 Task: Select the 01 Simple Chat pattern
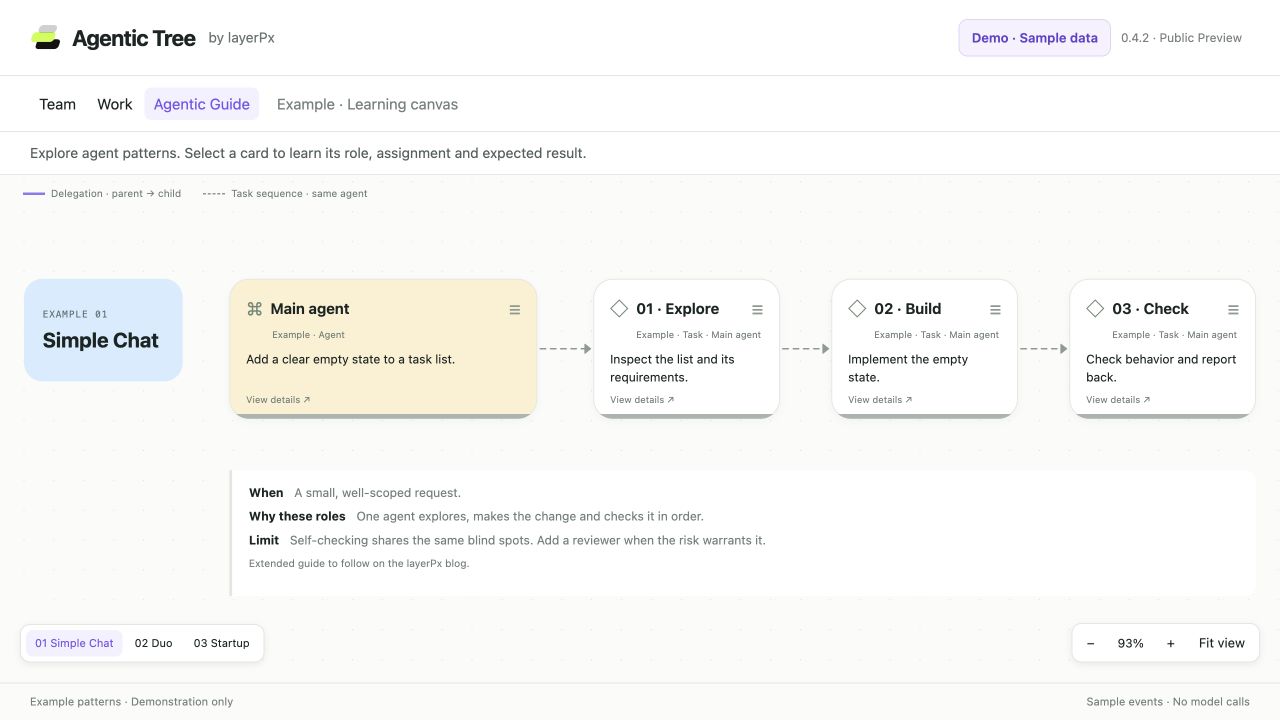point(74,643)
